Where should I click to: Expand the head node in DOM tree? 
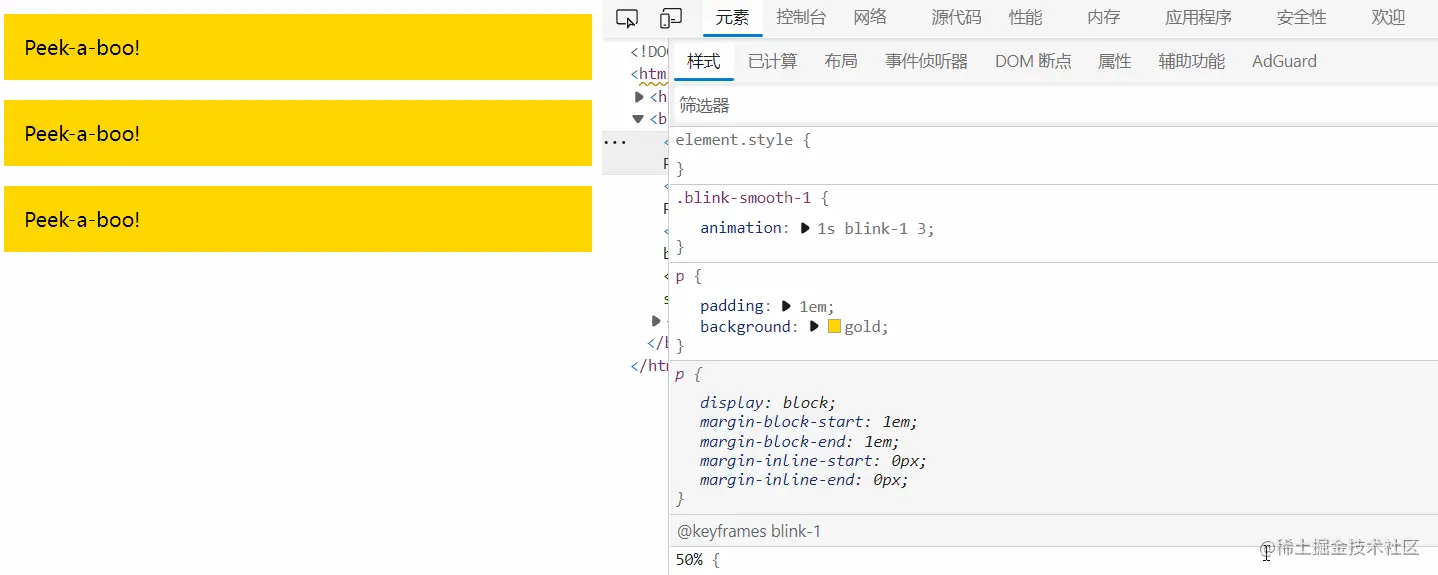(640, 97)
